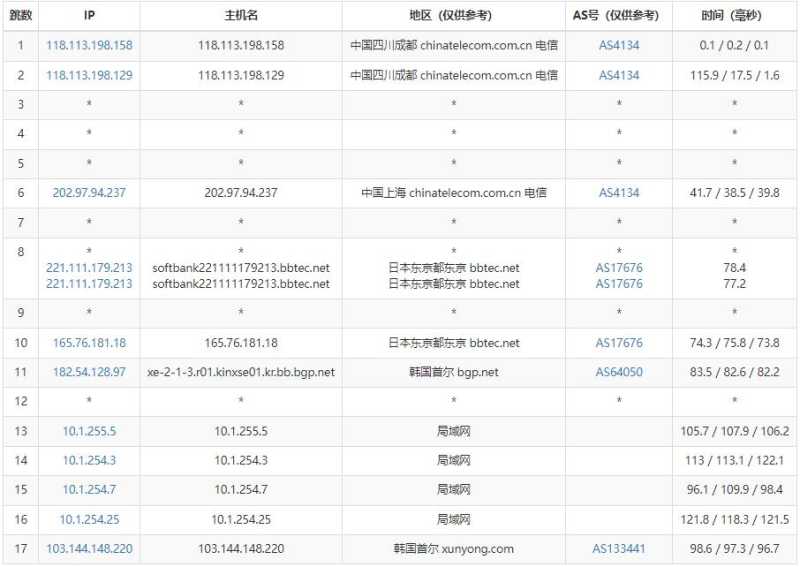Click timing 105.7 / 107.9 / 106.2

click(x=734, y=431)
